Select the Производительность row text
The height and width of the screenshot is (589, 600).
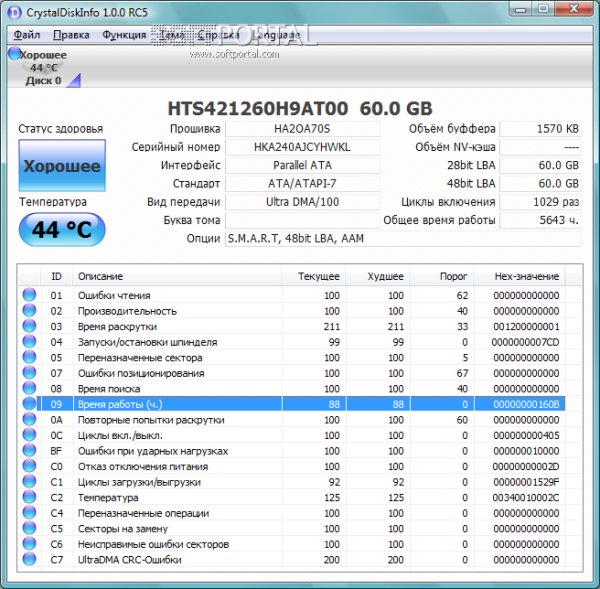coord(127,311)
